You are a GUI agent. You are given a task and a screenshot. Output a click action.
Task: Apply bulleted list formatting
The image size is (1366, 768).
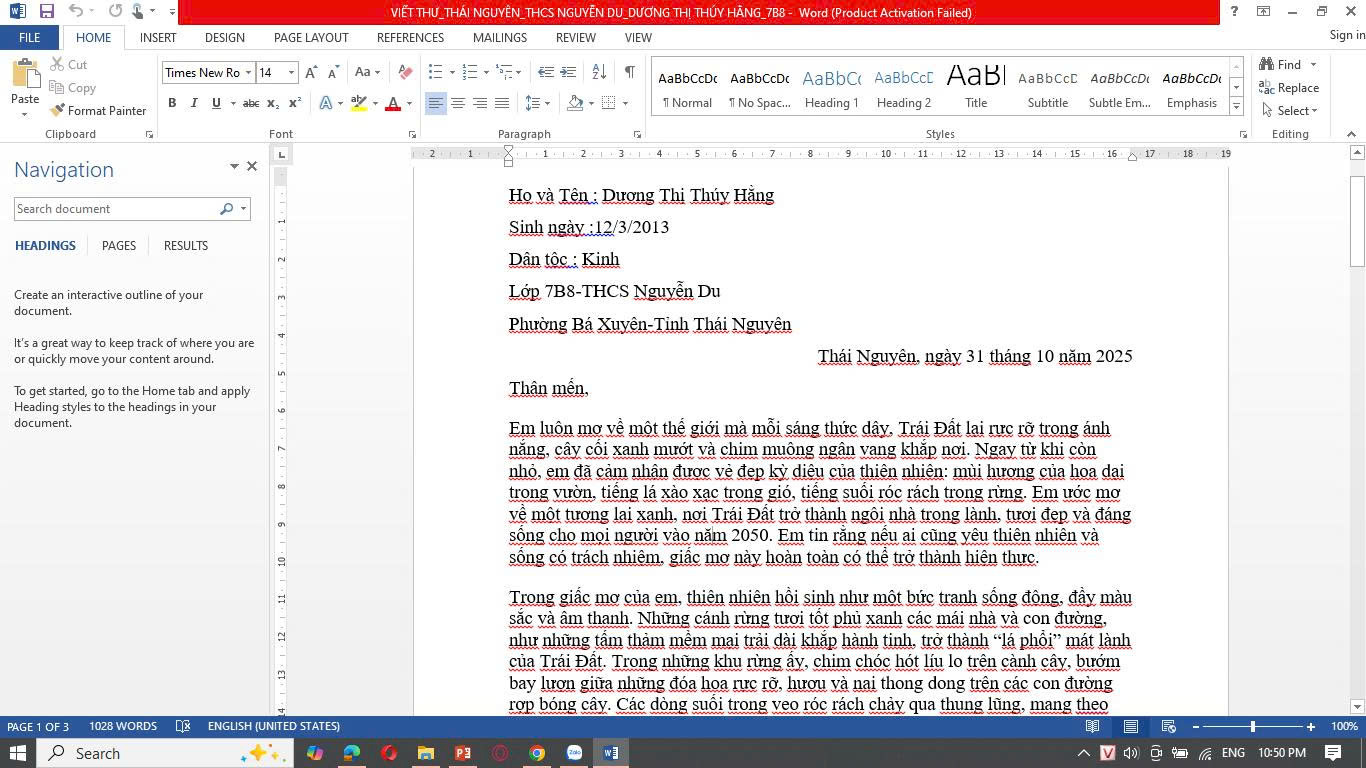click(x=435, y=72)
